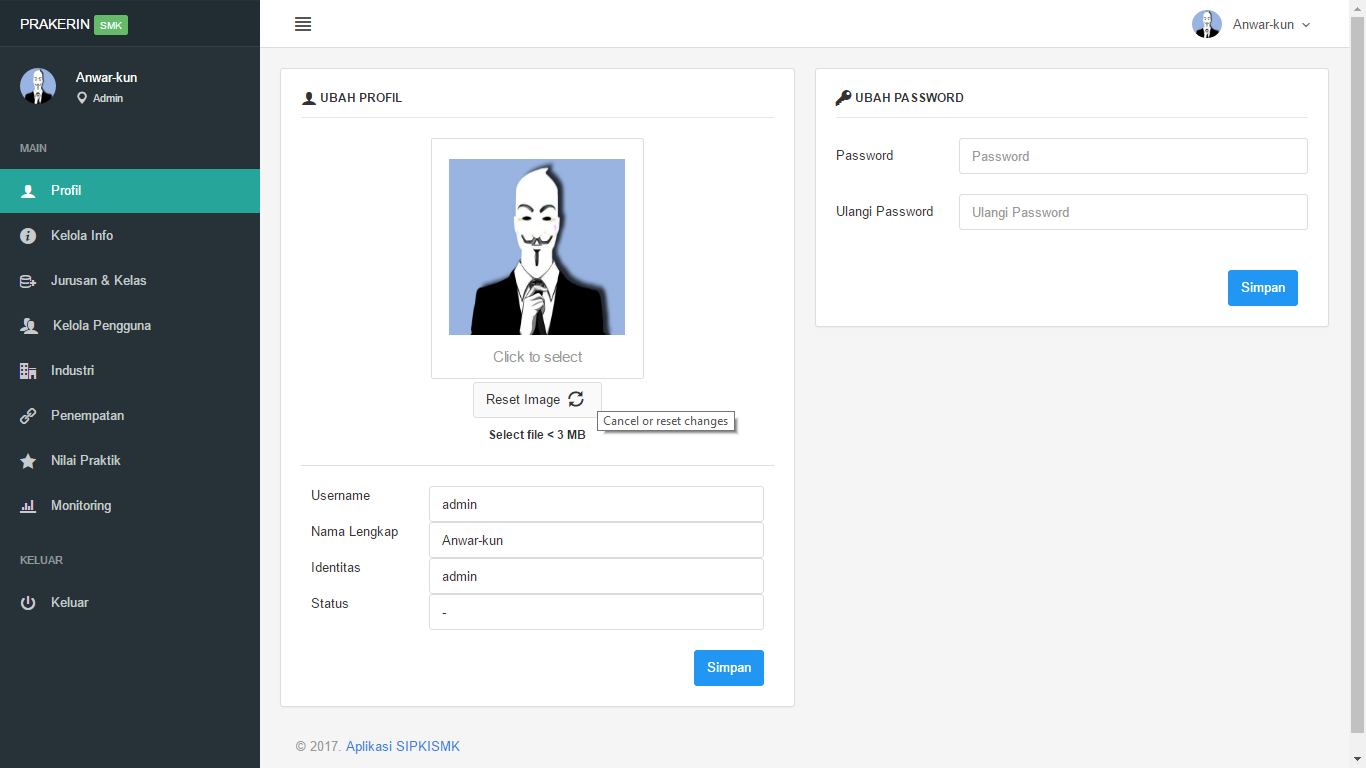Select Keluar to log out
1366x768 pixels.
(x=130, y=603)
